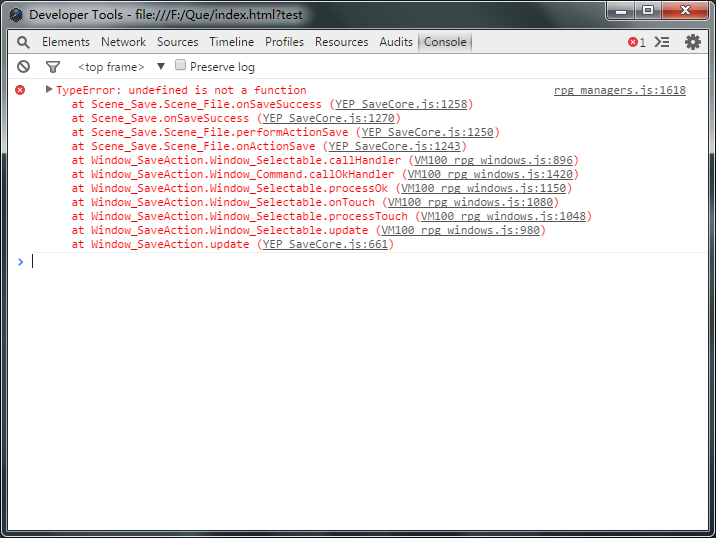The height and width of the screenshot is (538, 716).
Task: Open the VM100 rpg_windows.js:1080 link
Action: (x=470, y=202)
